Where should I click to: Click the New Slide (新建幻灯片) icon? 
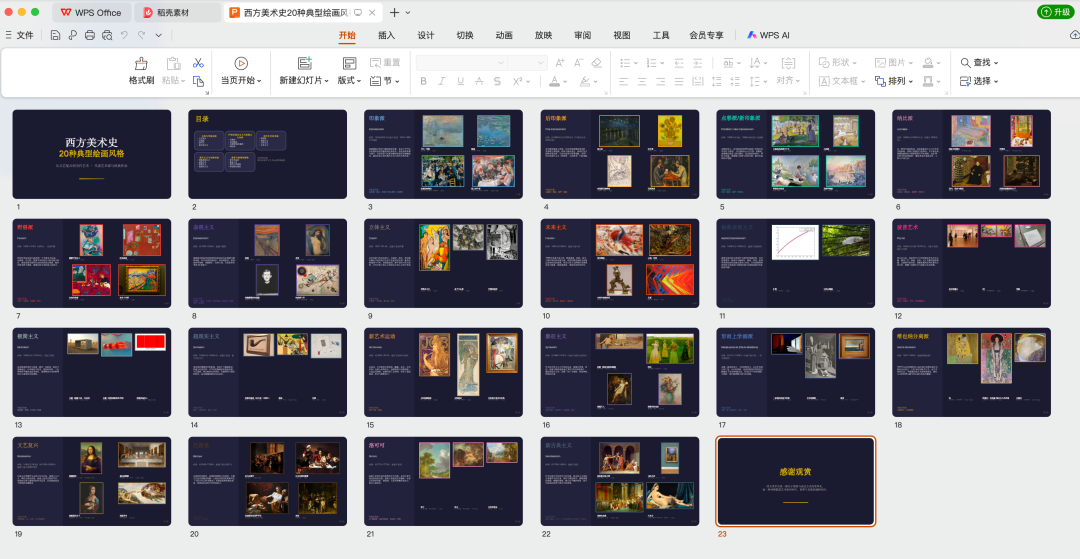point(304,63)
